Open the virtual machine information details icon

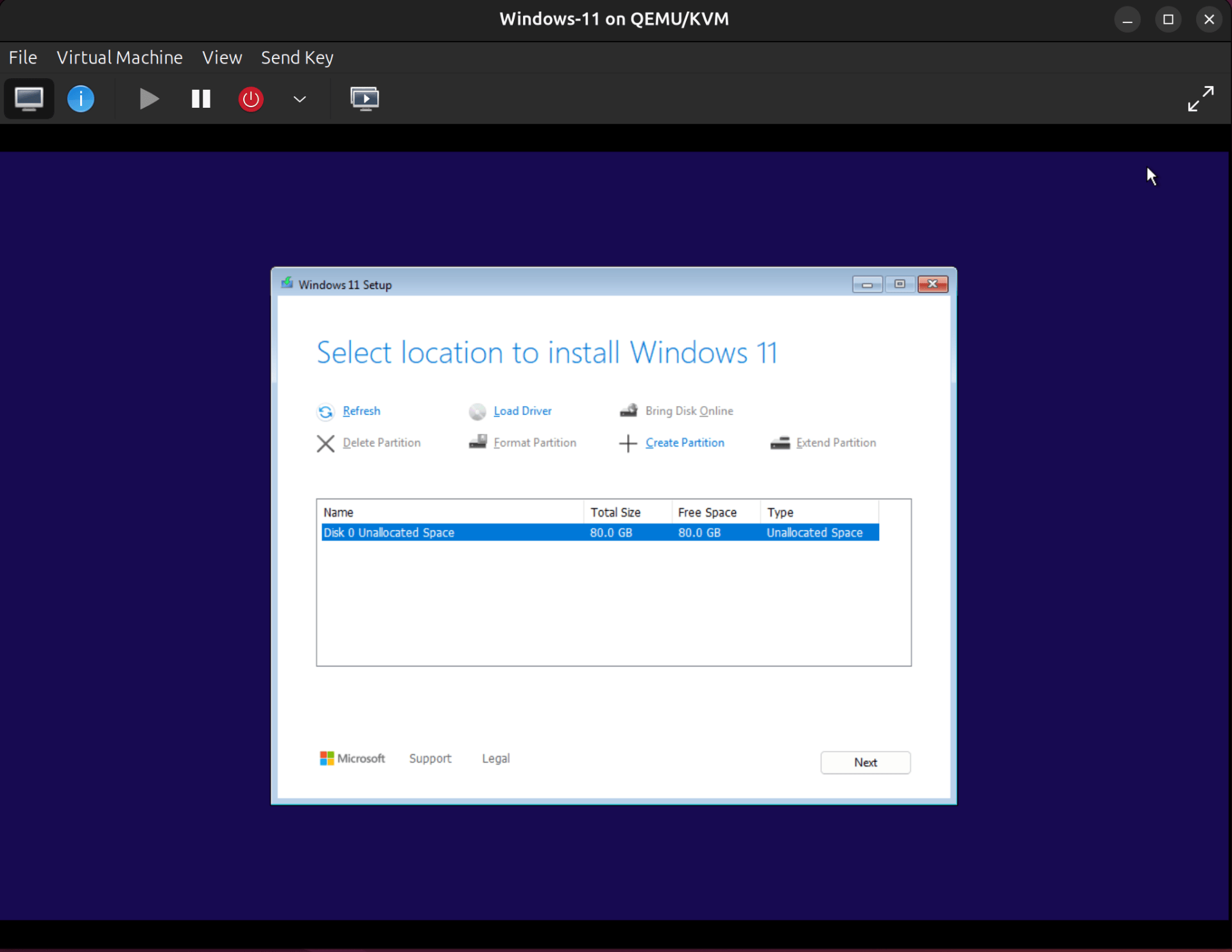pos(80,98)
